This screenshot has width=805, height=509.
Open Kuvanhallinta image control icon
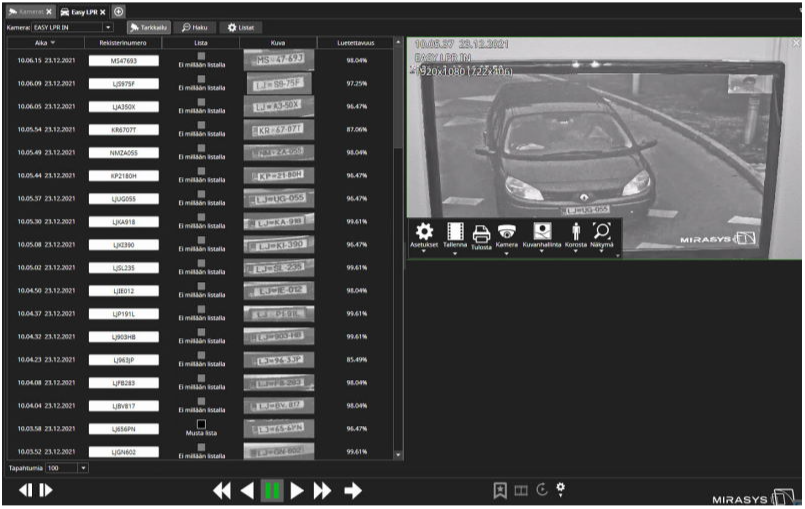[x=543, y=231]
